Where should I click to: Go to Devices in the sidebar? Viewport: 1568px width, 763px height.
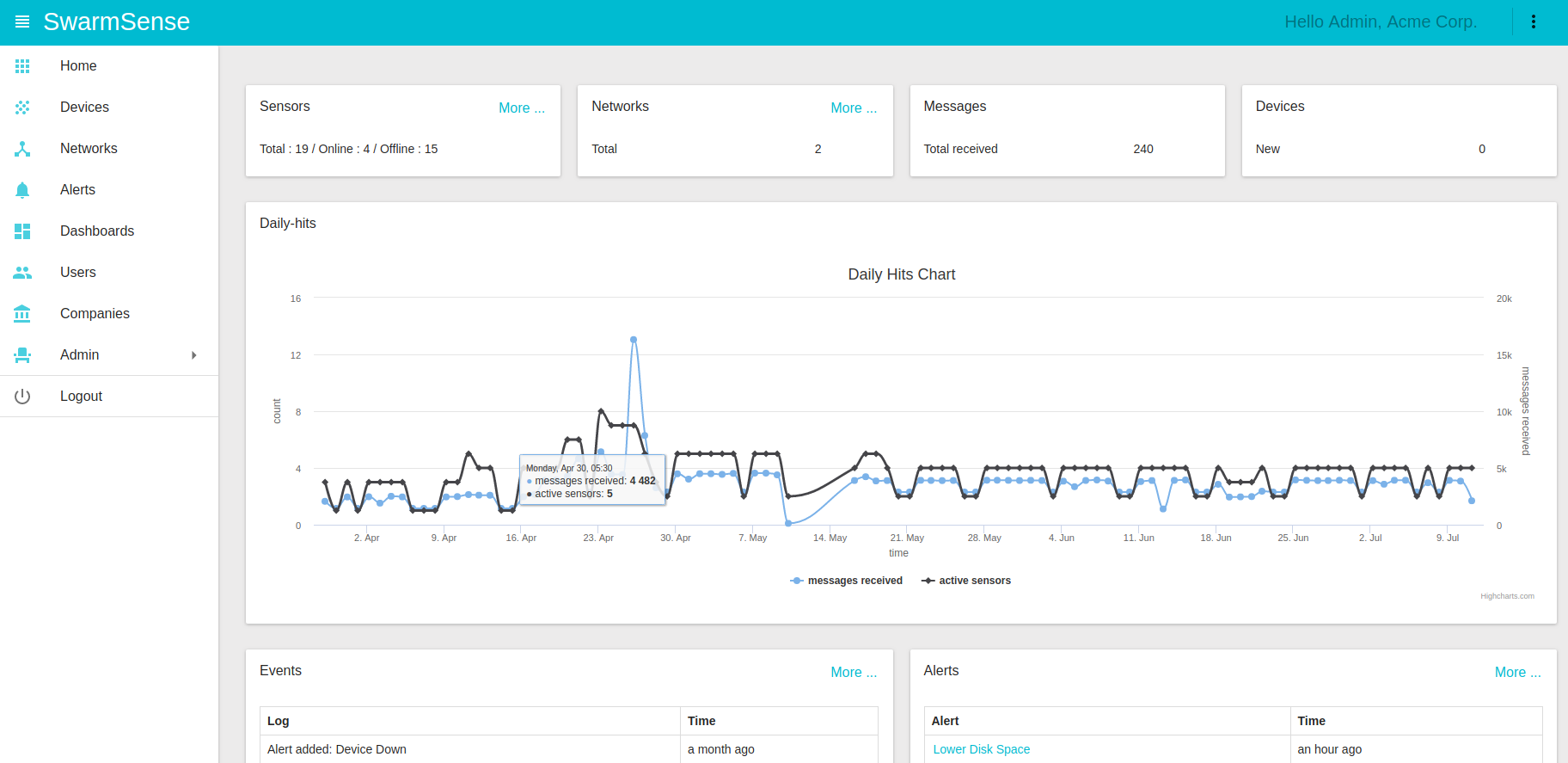coord(109,108)
